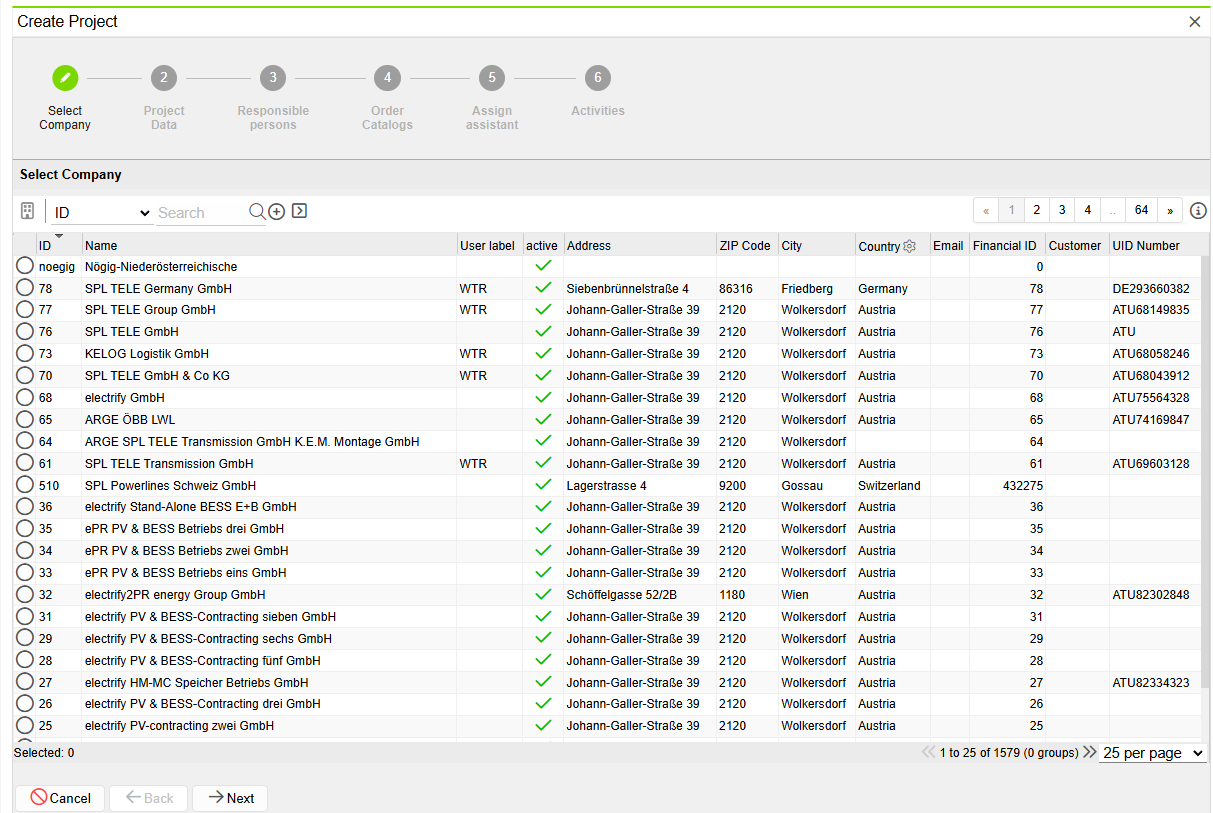Click the company building icon in toolbar
Image resolution: width=1213 pixels, height=813 pixels.
(x=28, y=211)
